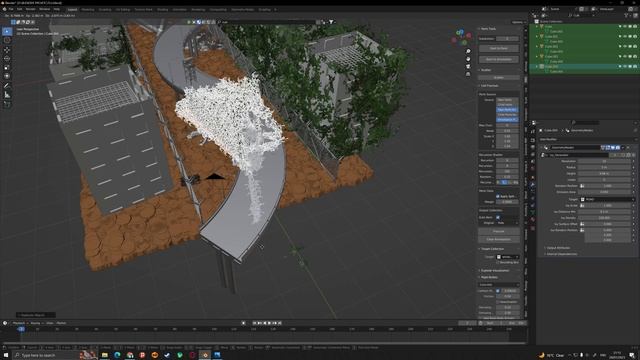The image size is (640, 360).
Task: Select the Measure tool
Action: pos(7,95)
